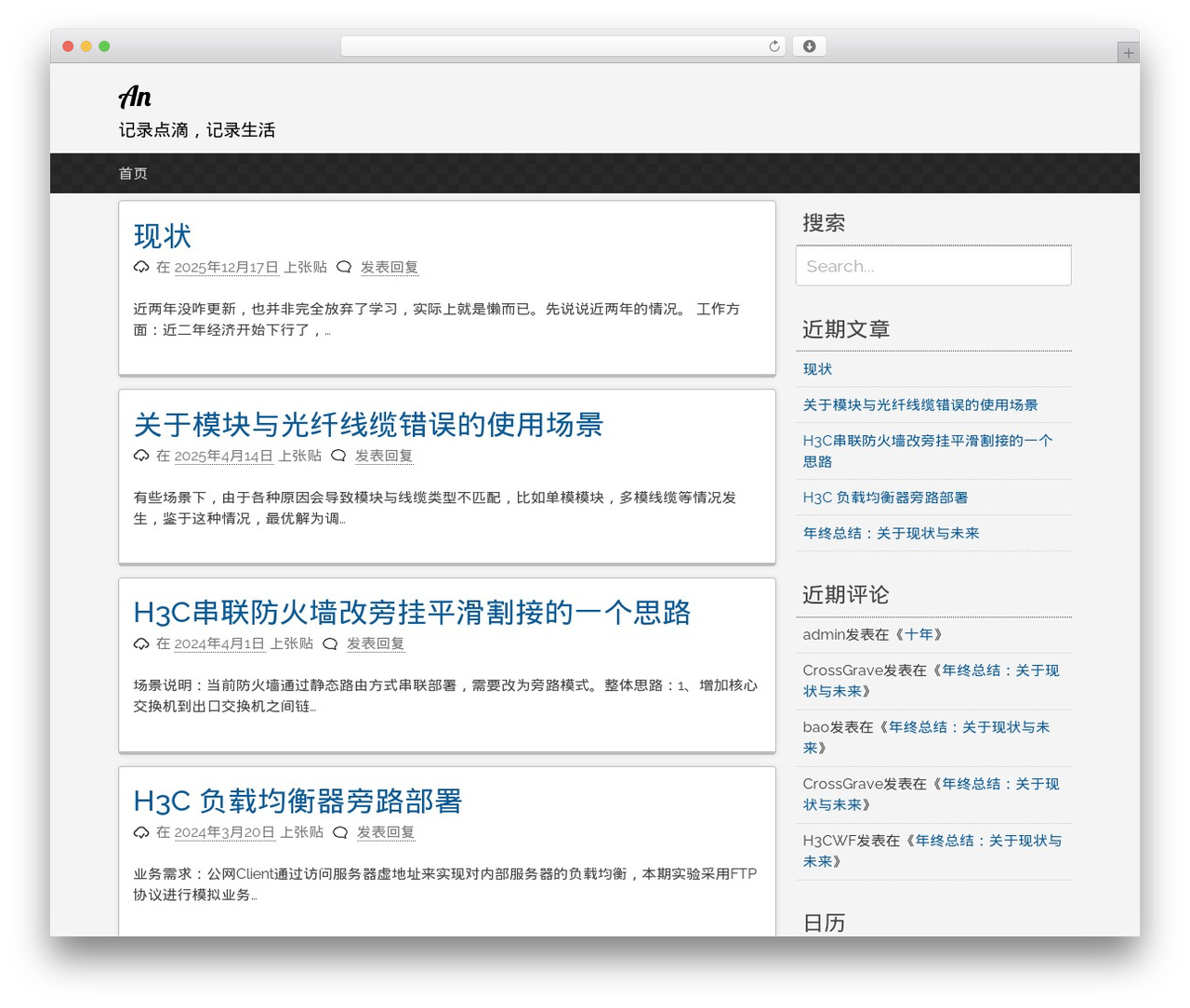This screenshot has height=1008, width=1190.
Task: Click the An site logo
Action: click(135, 97)
